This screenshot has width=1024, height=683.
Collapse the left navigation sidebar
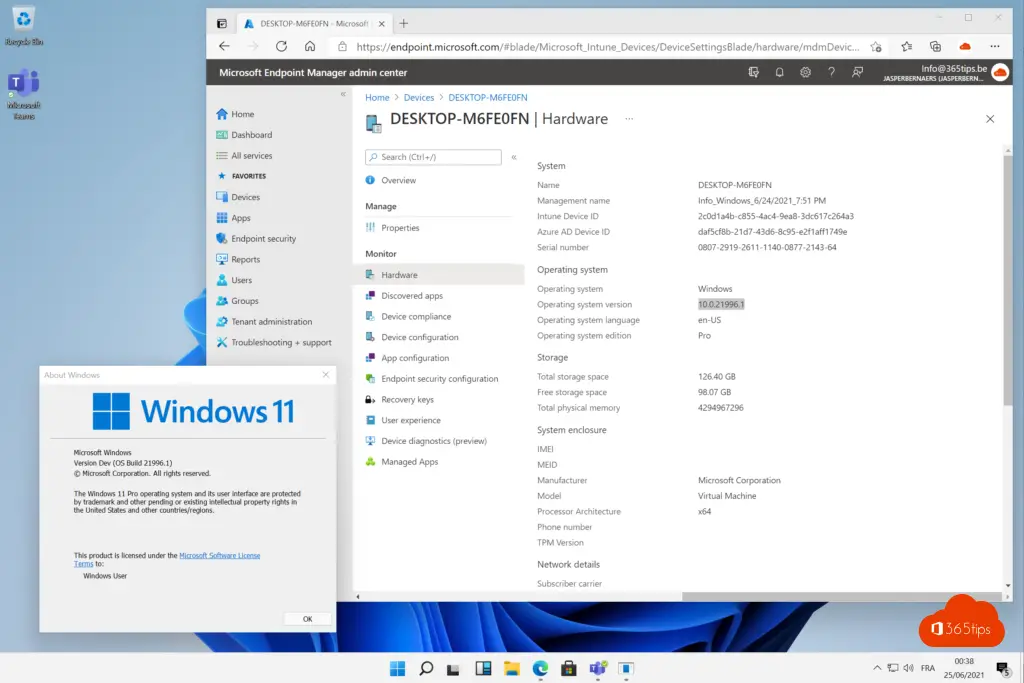343,94
